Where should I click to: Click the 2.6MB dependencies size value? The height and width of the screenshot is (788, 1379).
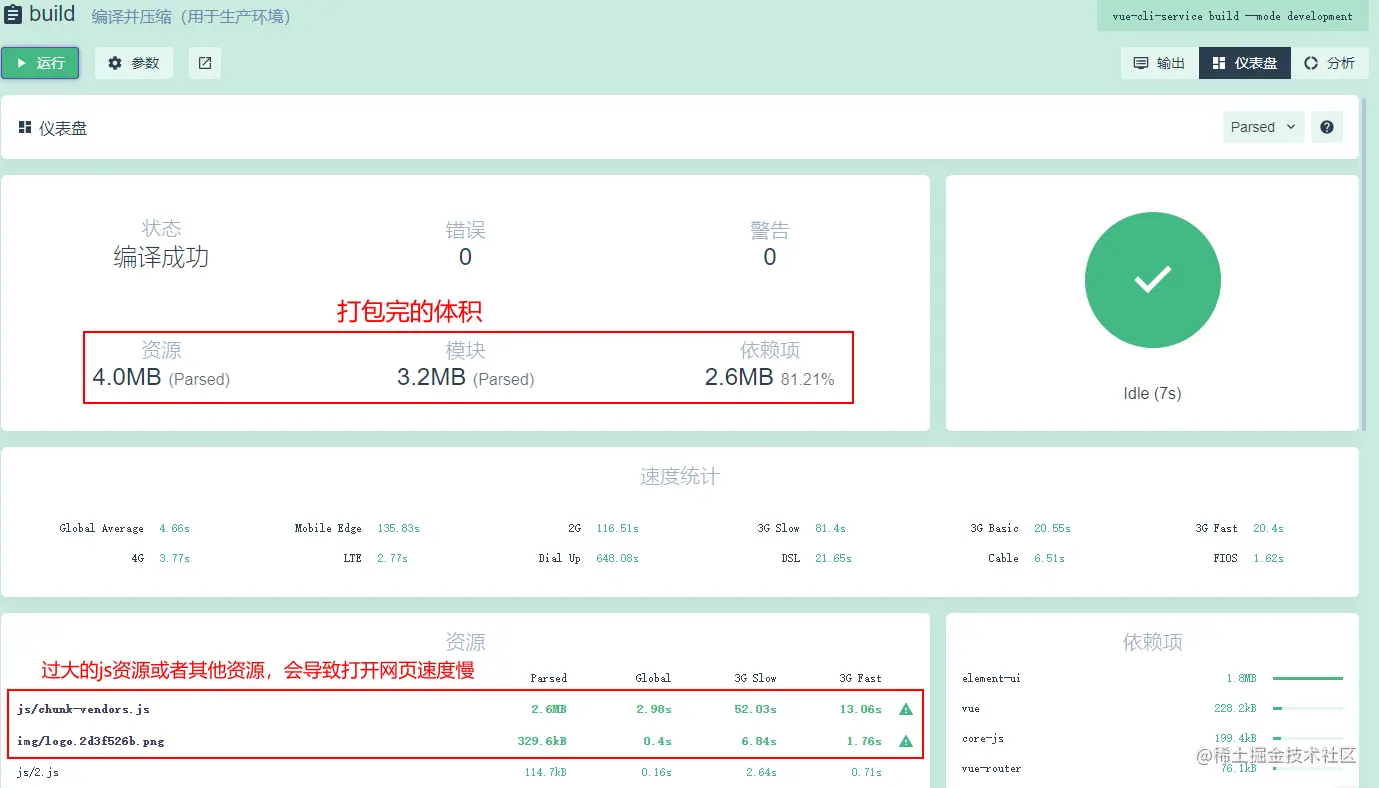pyautogui.click(x=739, y=378)
